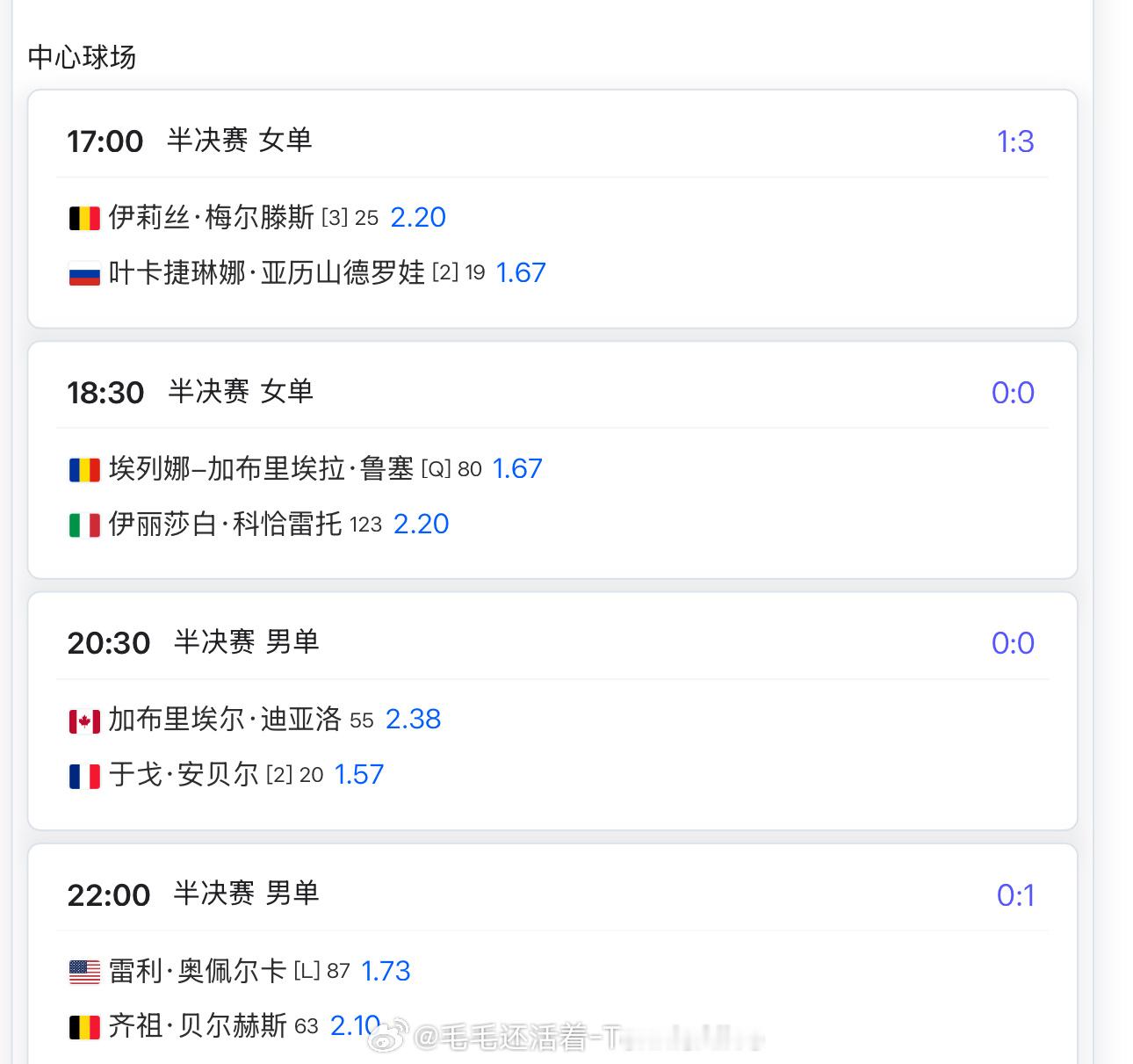
Task: Click the Russia flag beside 亚历山德罗娃
Action: (x=84, y=273)
